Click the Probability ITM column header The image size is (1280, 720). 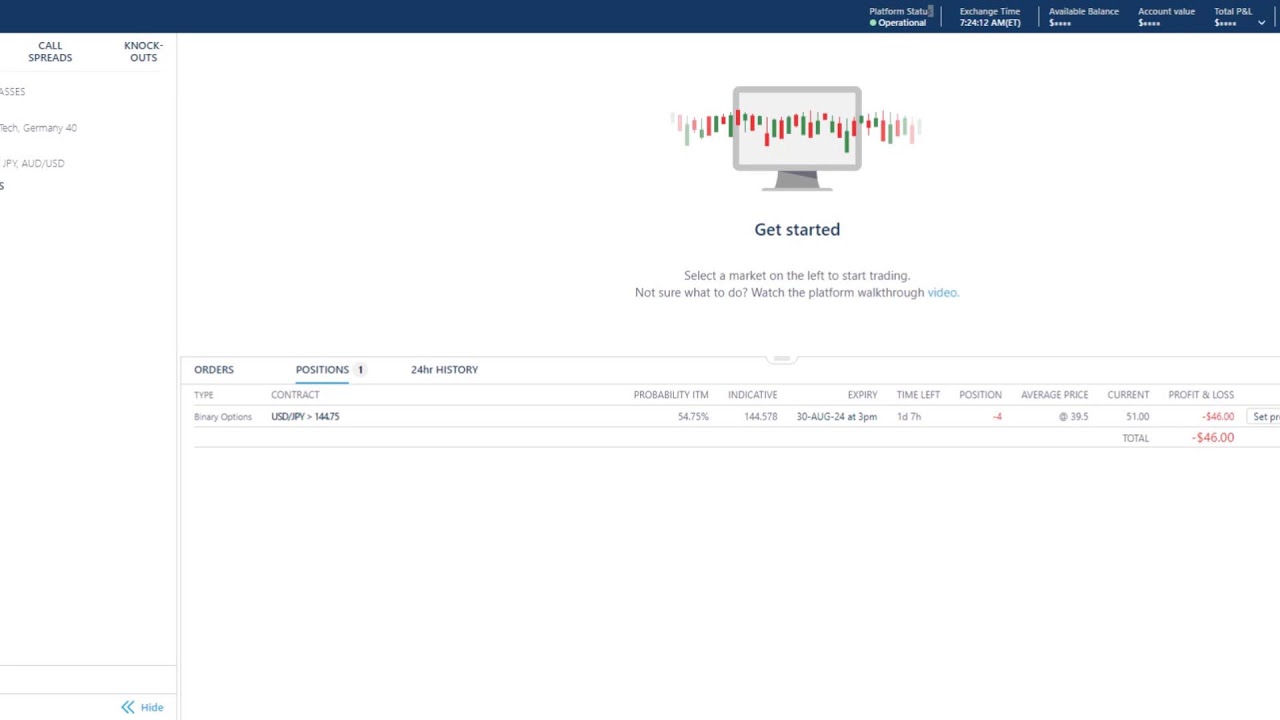click(x=671, y=395)
